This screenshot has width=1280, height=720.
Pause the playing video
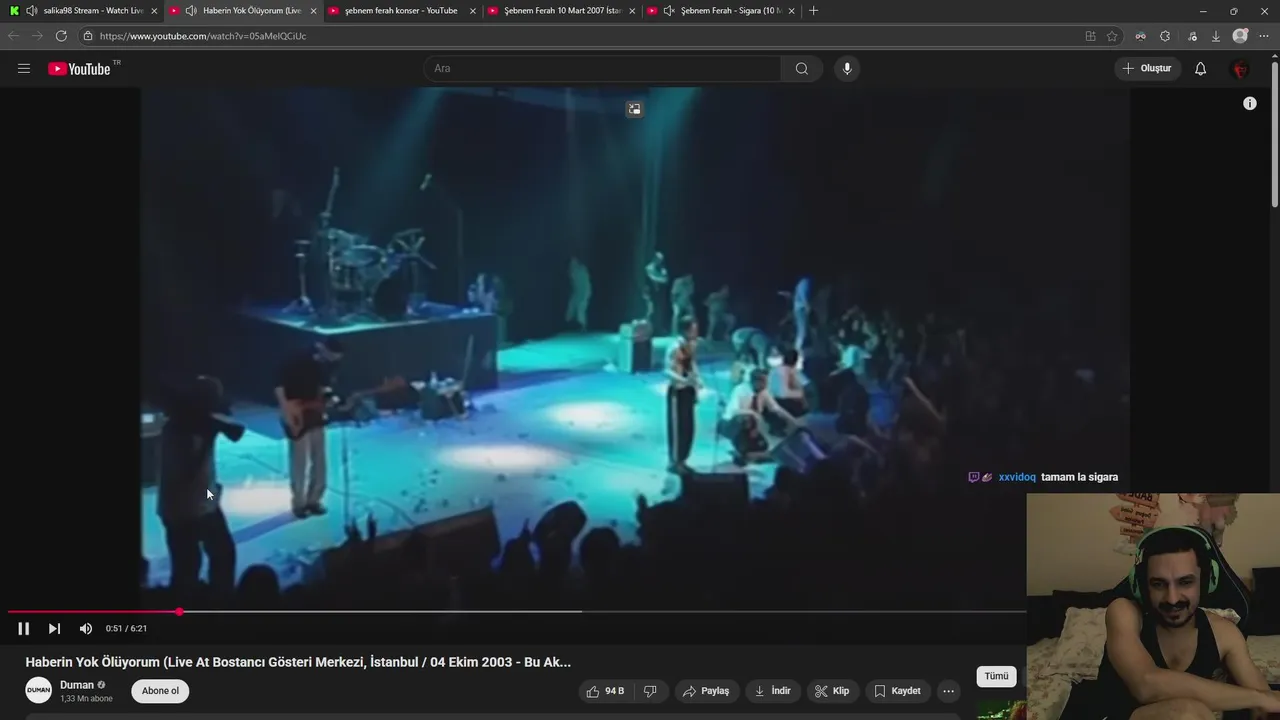click(x=24, y=629)
